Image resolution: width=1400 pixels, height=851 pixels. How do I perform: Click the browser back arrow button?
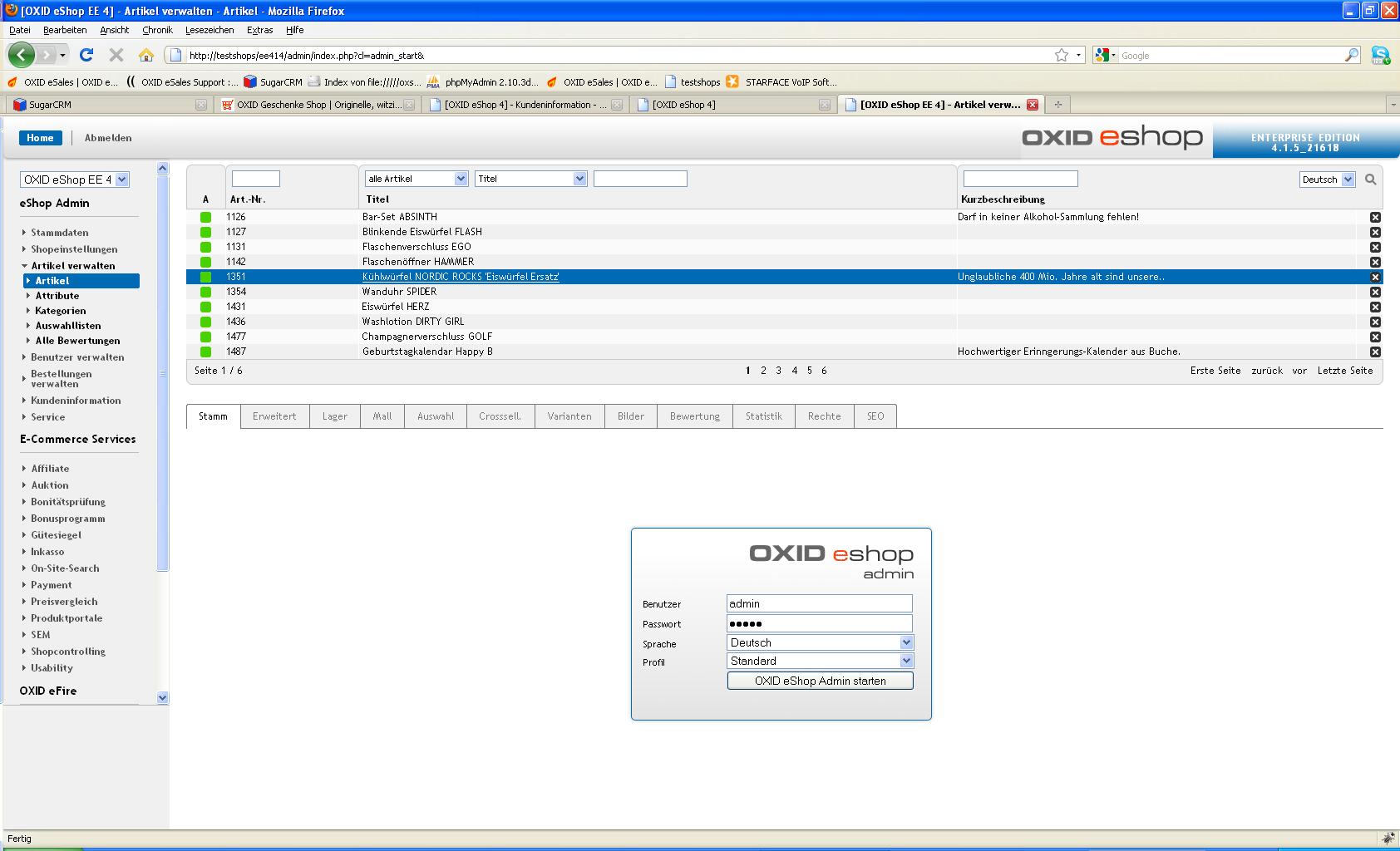point(22,55)
